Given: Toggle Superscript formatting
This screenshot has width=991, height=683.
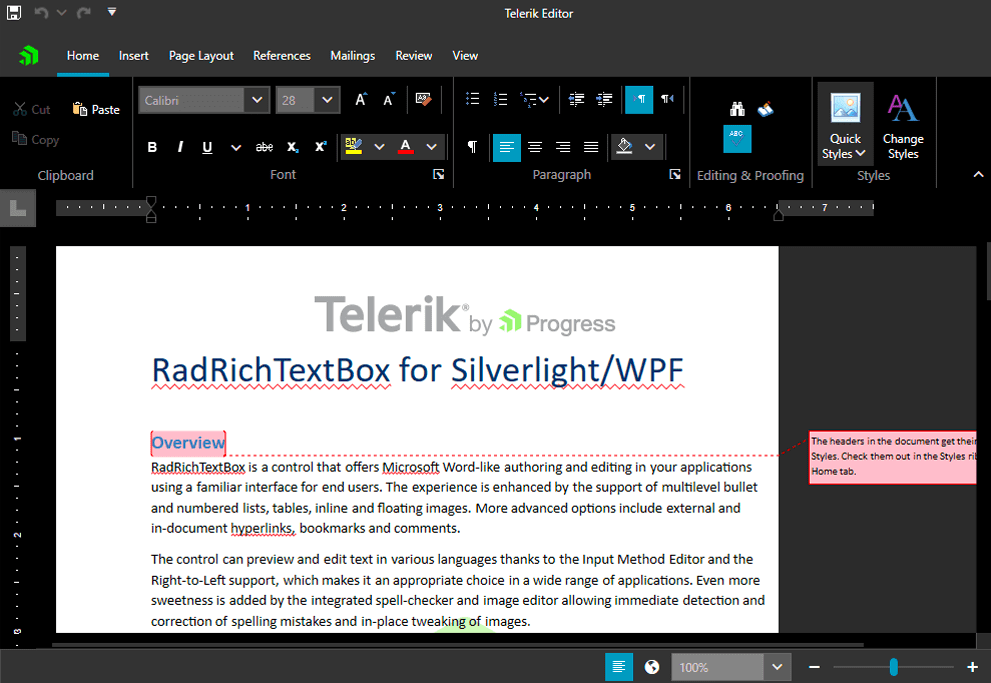Looking at the screenshot, I should pos(320,147).
